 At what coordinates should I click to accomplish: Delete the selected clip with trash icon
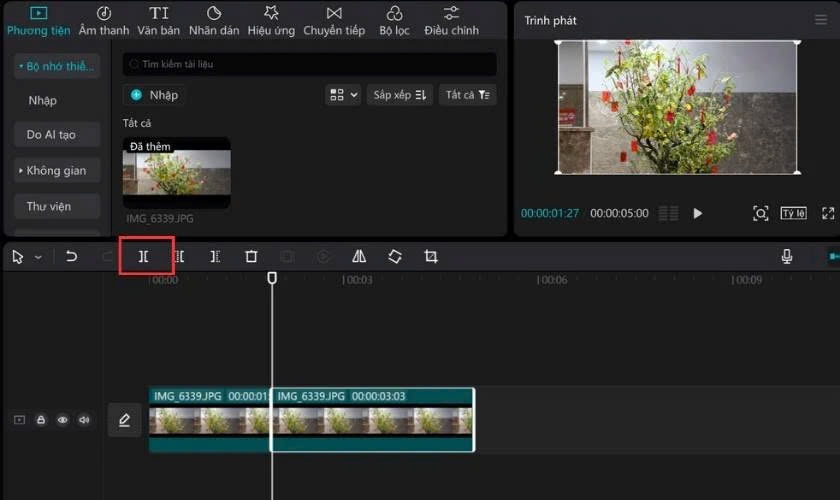[x=251, y=256]
